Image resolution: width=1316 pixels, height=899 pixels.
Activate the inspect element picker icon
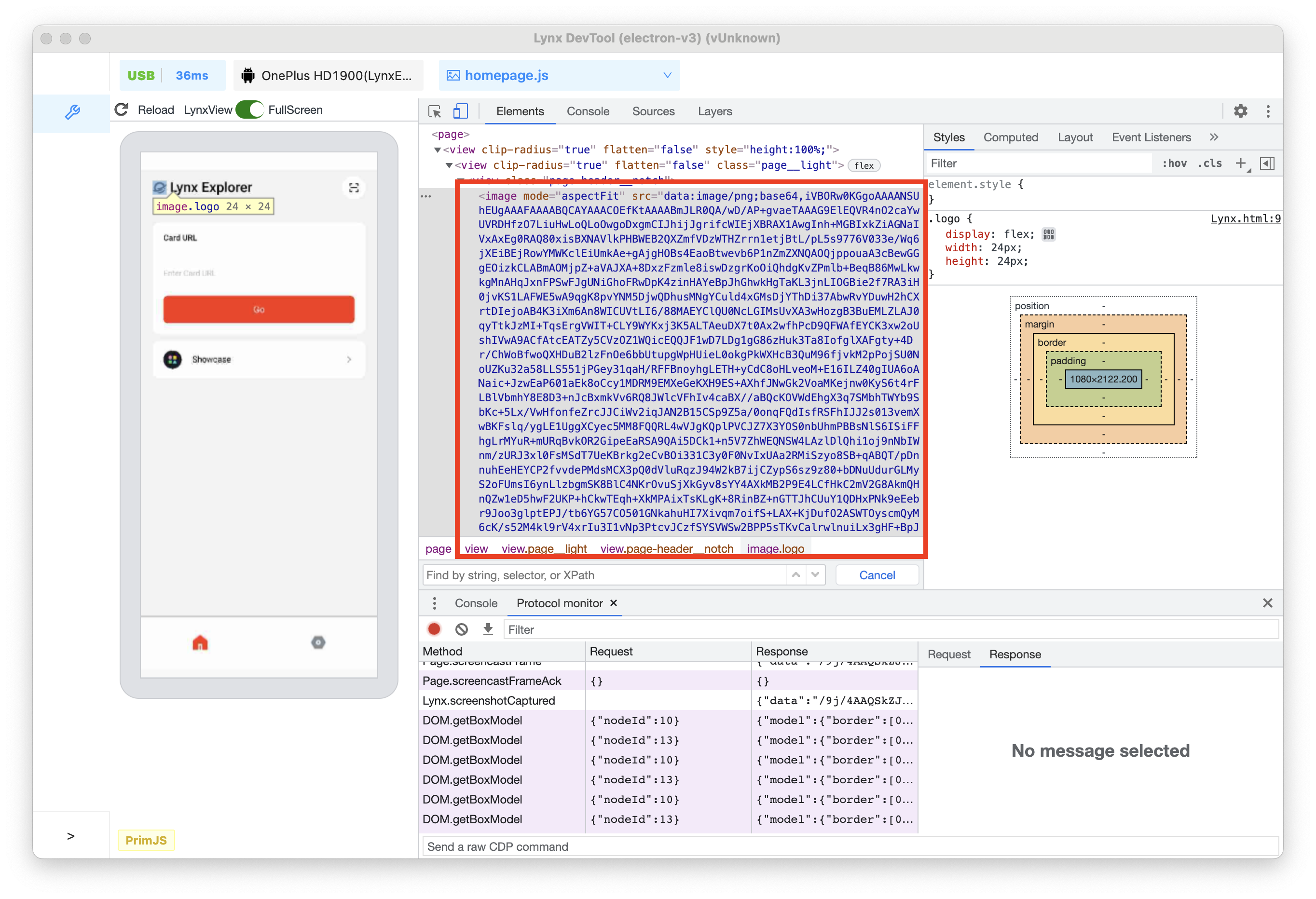(434, 111)
